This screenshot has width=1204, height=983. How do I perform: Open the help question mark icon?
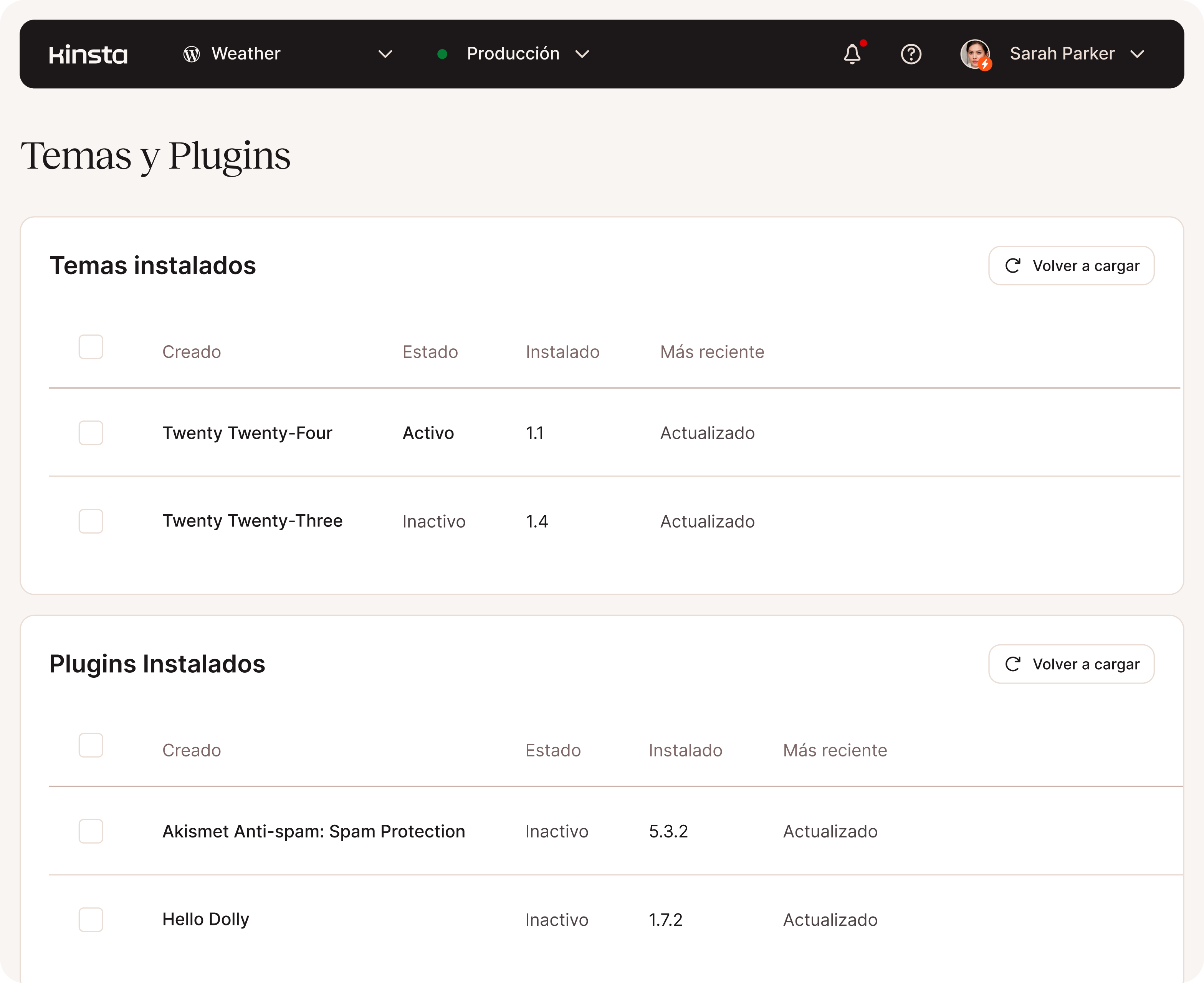911,55
